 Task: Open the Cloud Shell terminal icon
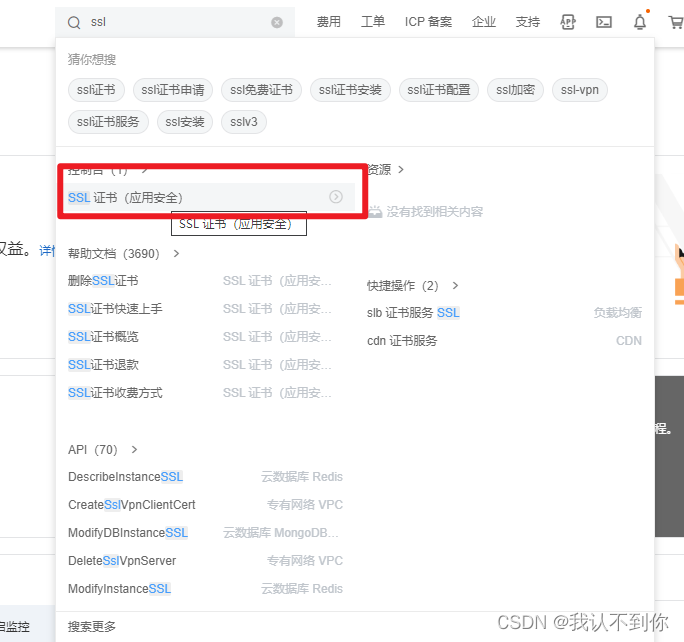coord(604,22)
